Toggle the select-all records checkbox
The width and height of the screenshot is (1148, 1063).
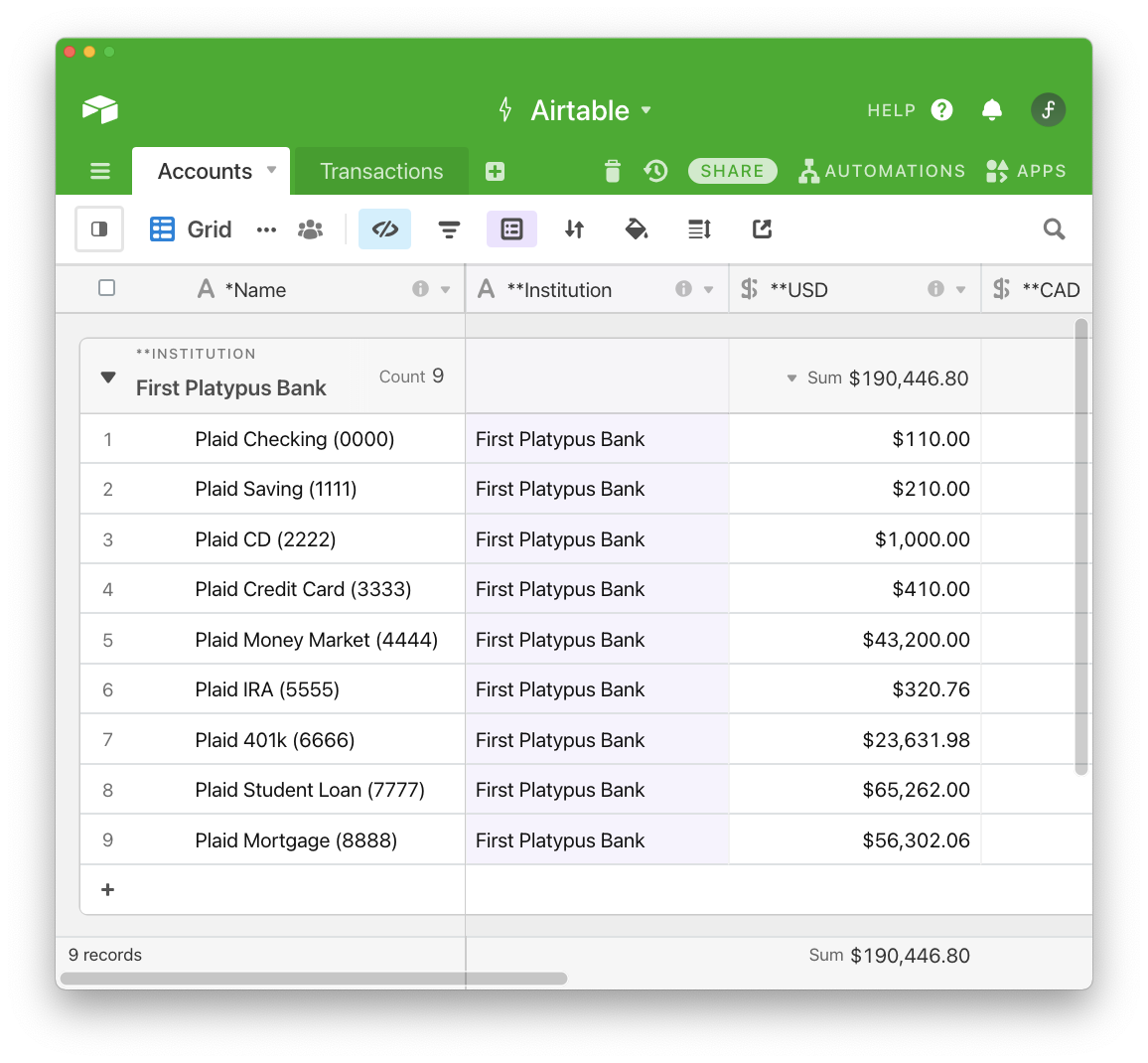point(107,288)
